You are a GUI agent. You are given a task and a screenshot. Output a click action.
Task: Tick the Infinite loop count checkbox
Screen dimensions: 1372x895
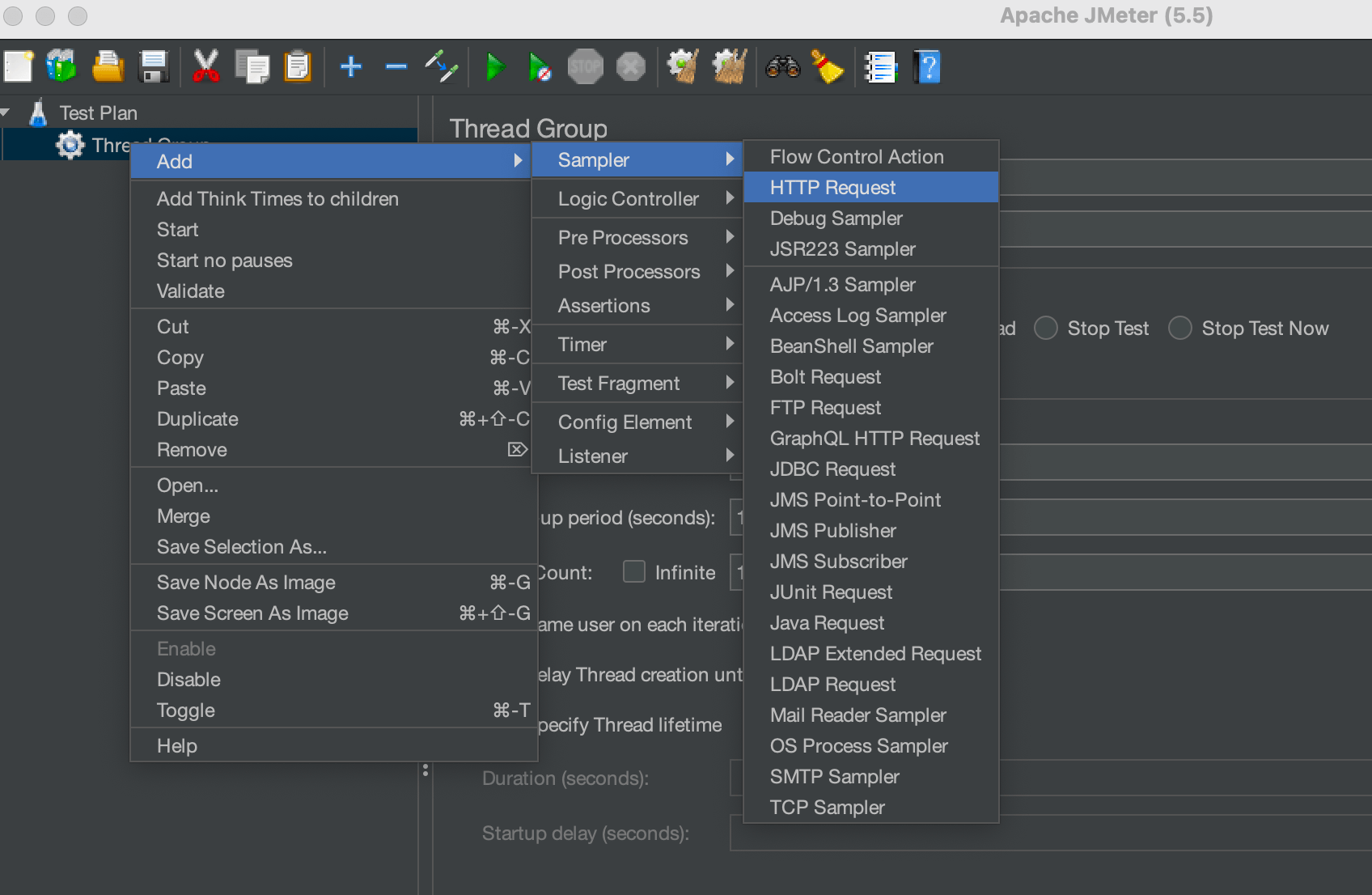click(634, 572)
